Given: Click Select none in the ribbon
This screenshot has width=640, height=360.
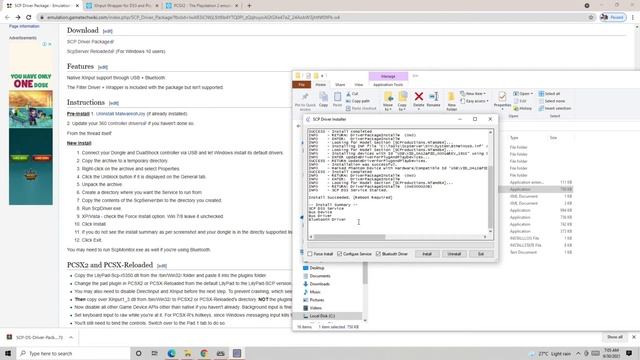Looking at the screenshot, I should (552, 101).
